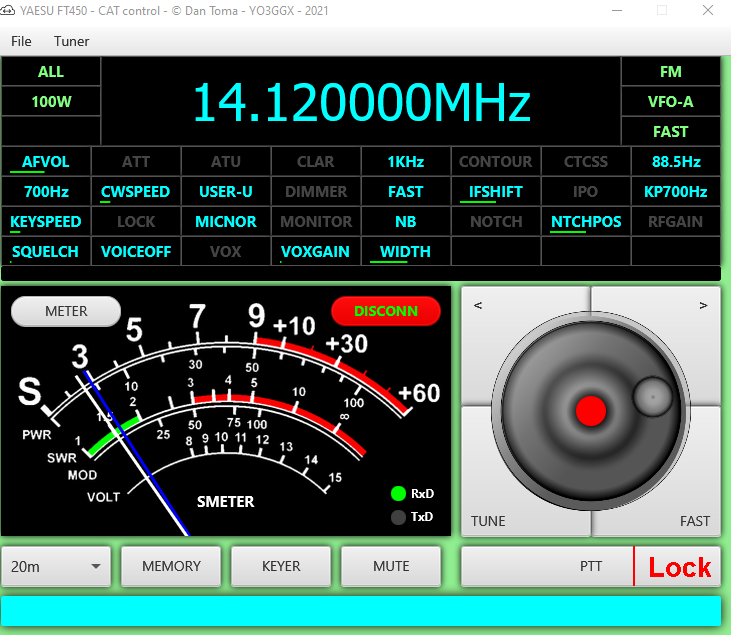Image resolution: width=731 pixels, height=635 pixels.
Task: Select the 700Hz pitch cell
Action: [x=46, y=192]
